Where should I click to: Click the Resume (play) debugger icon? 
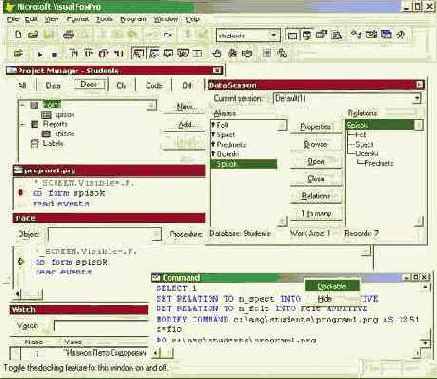[x=40, y=53]
